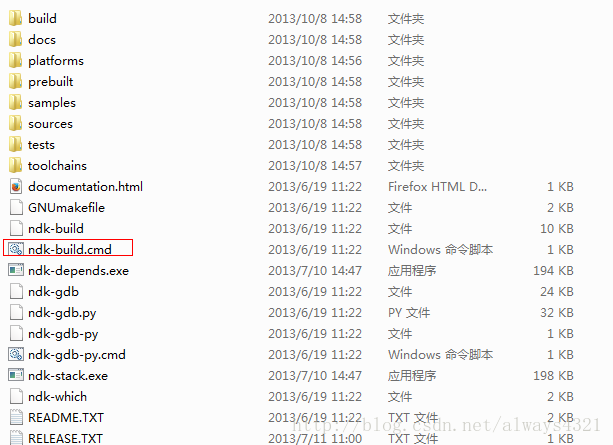This screenshot has width=613, height=445.
Task: Click the ndk-gdb.py file name
Action: point(62,313)
